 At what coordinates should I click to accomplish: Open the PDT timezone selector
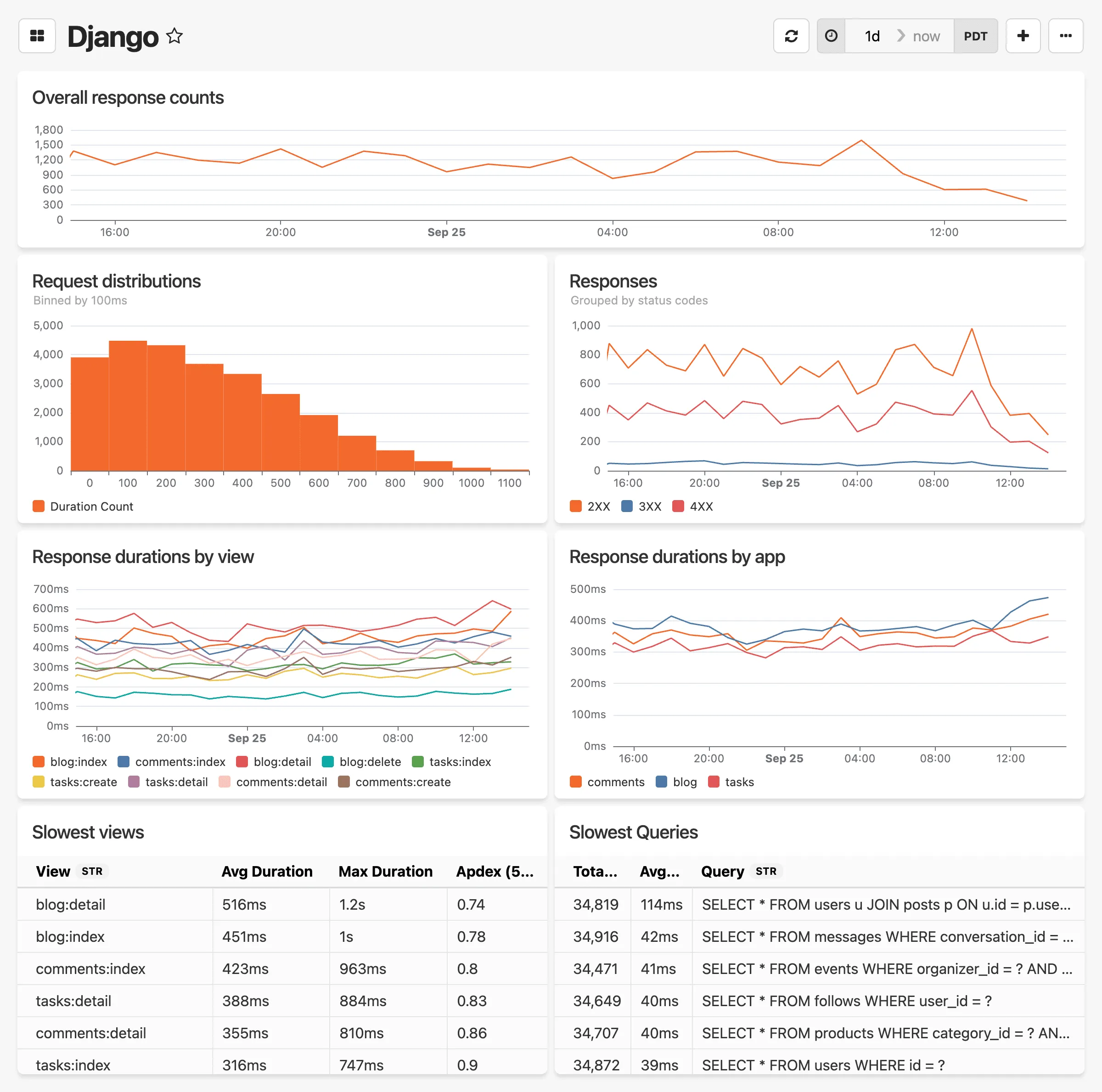976,35
